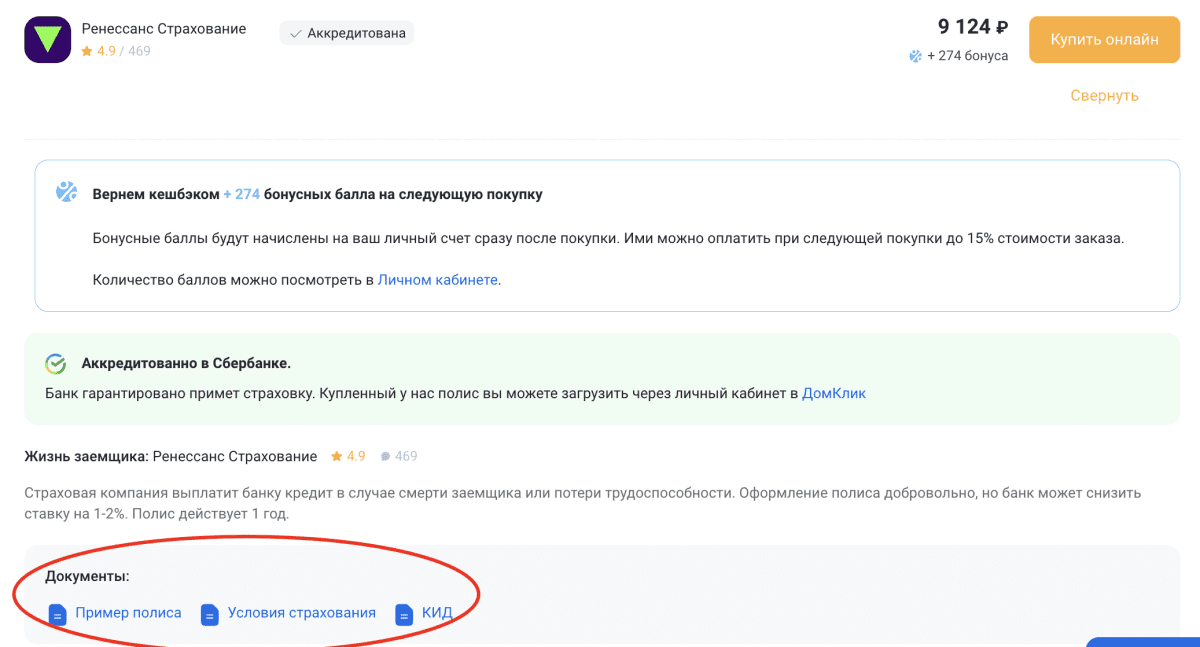Open the Условия страхования document
1200x647 pixels.
(301, 613)
